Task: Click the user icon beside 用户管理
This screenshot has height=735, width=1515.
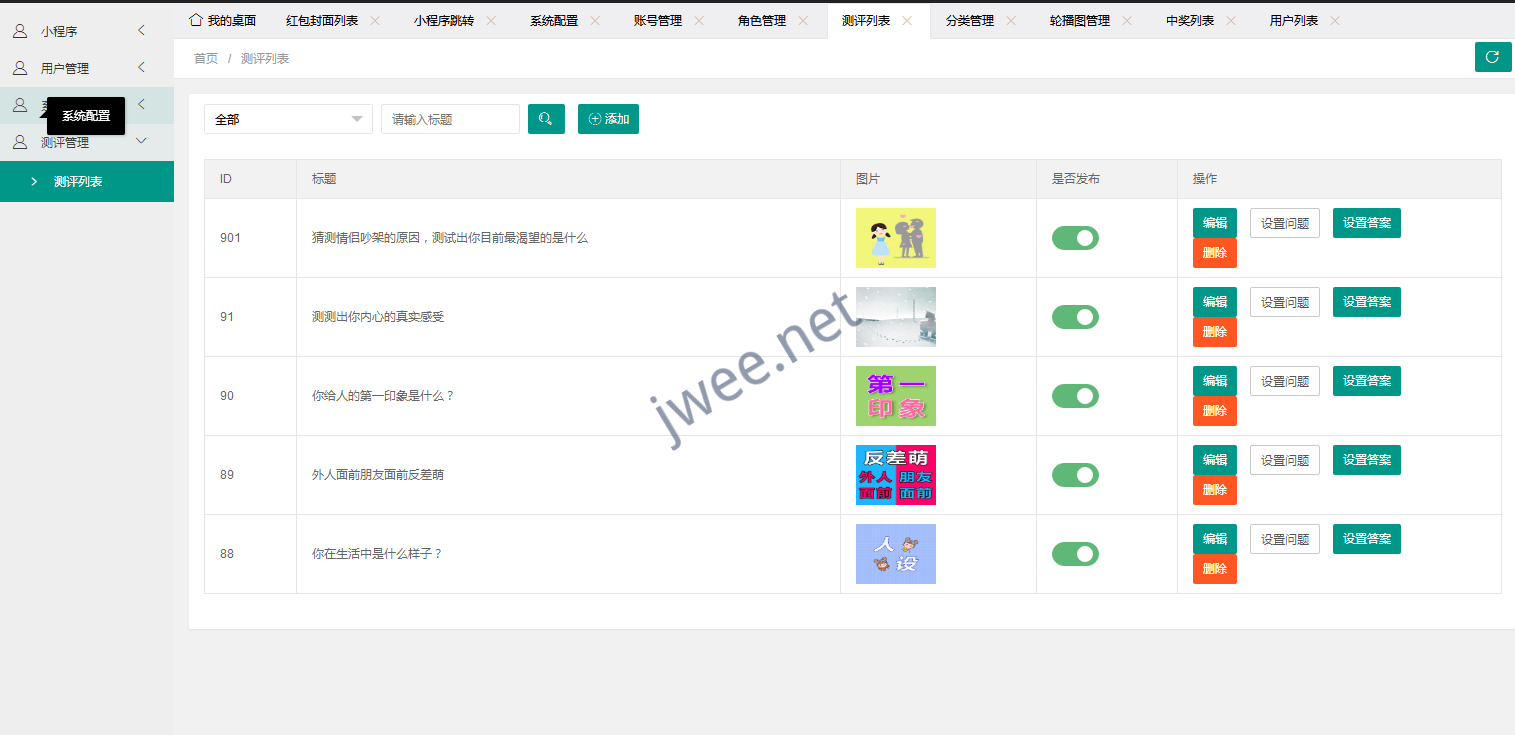Action: click(20, 68)
